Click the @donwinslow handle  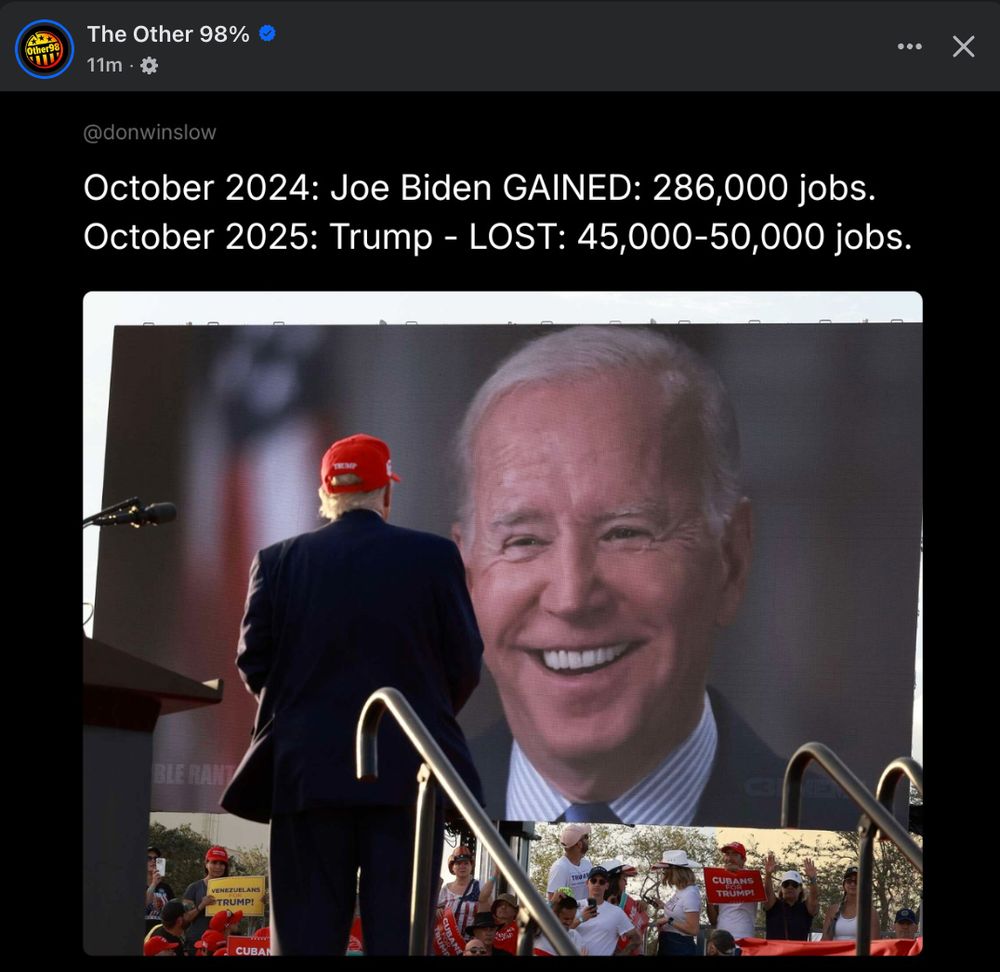[x=149, y=132]
